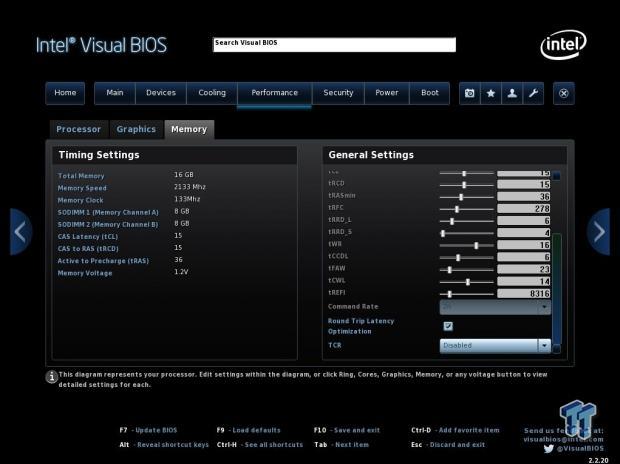Image resolution: width=620 pixels, height=464 pixels.
Task: Open the Graphics tab
Action: click(136, 129)
